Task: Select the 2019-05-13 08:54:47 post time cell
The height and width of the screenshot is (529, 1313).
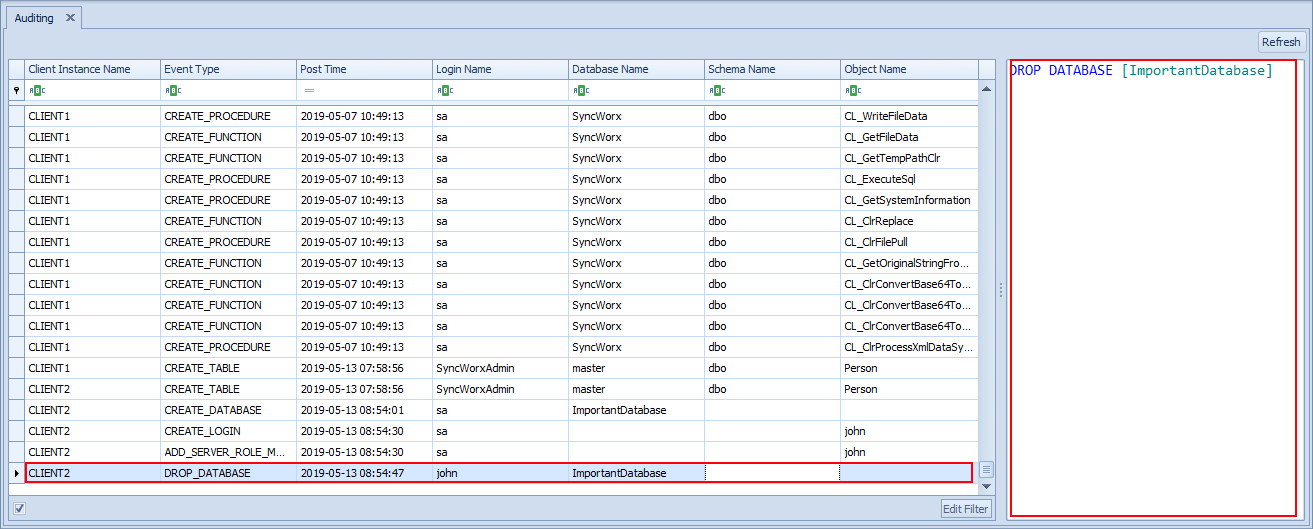Action: [364, 473]
